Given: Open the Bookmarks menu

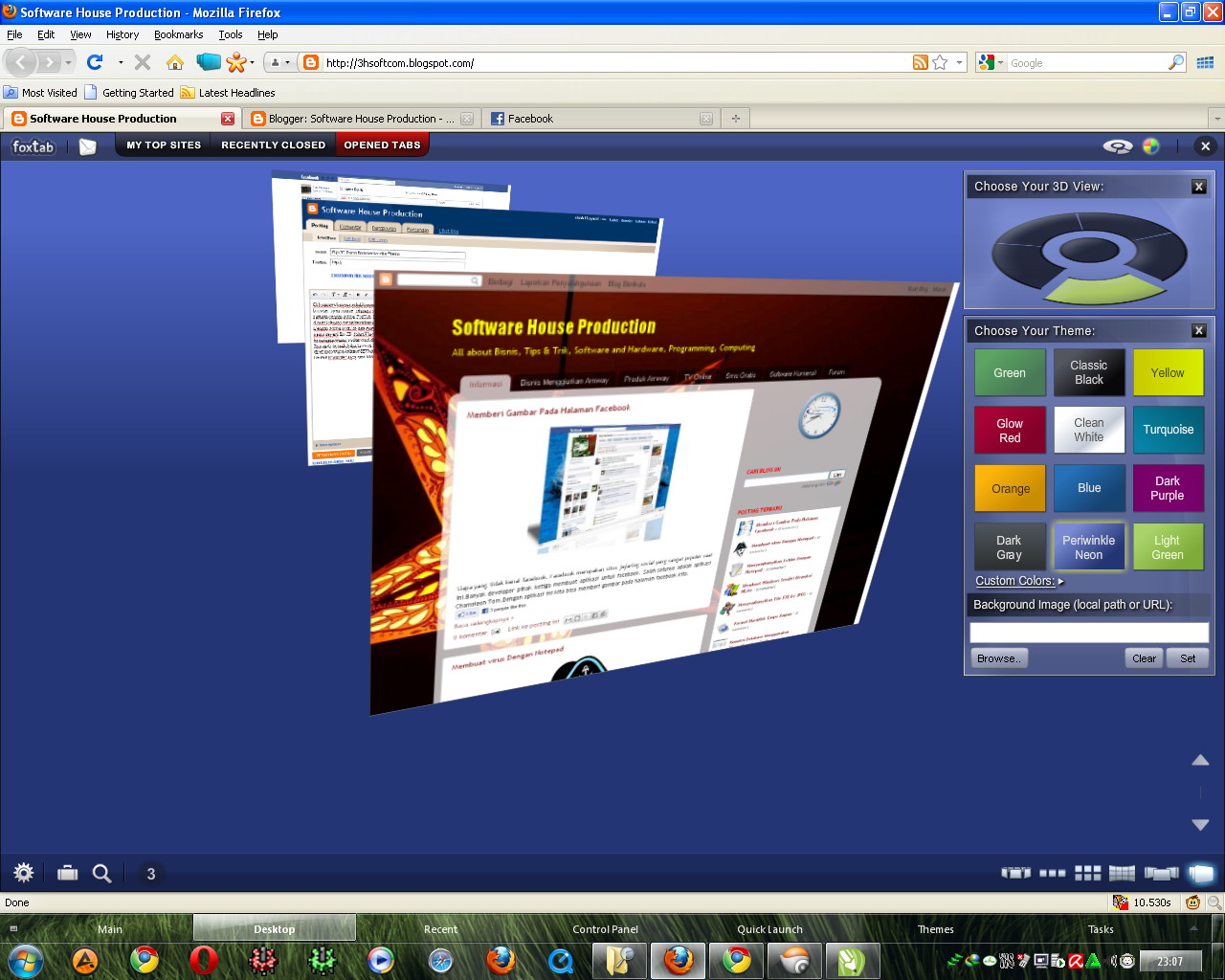Looking at the screenshot, I should [178, 34].
